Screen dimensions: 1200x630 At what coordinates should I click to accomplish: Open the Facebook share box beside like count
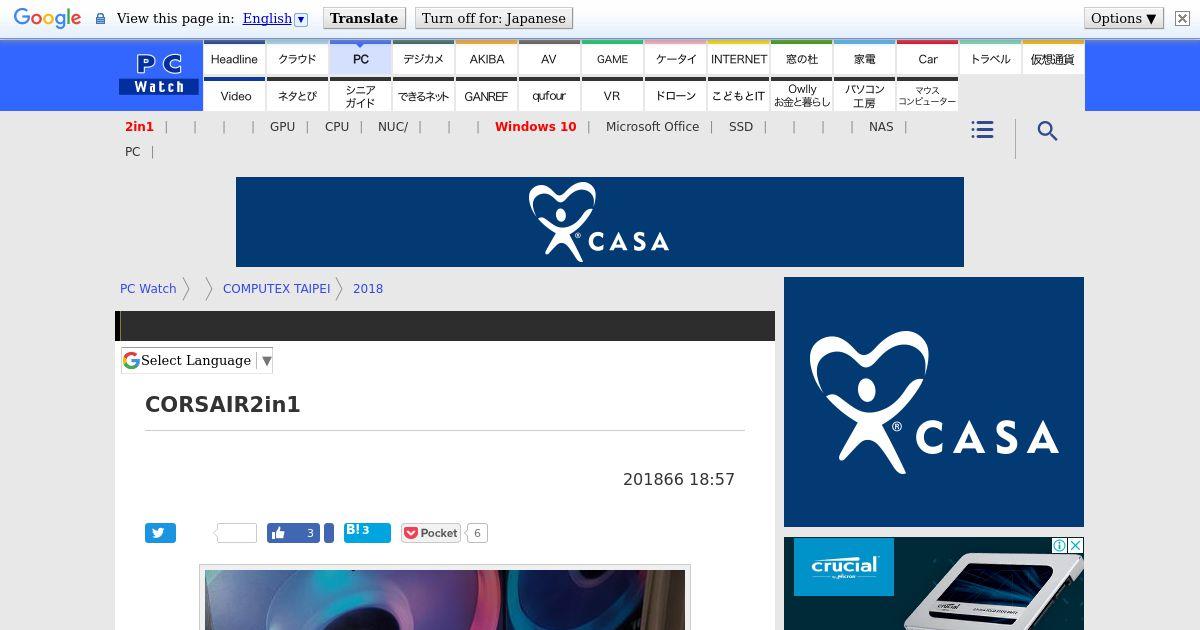pos(329,533)
